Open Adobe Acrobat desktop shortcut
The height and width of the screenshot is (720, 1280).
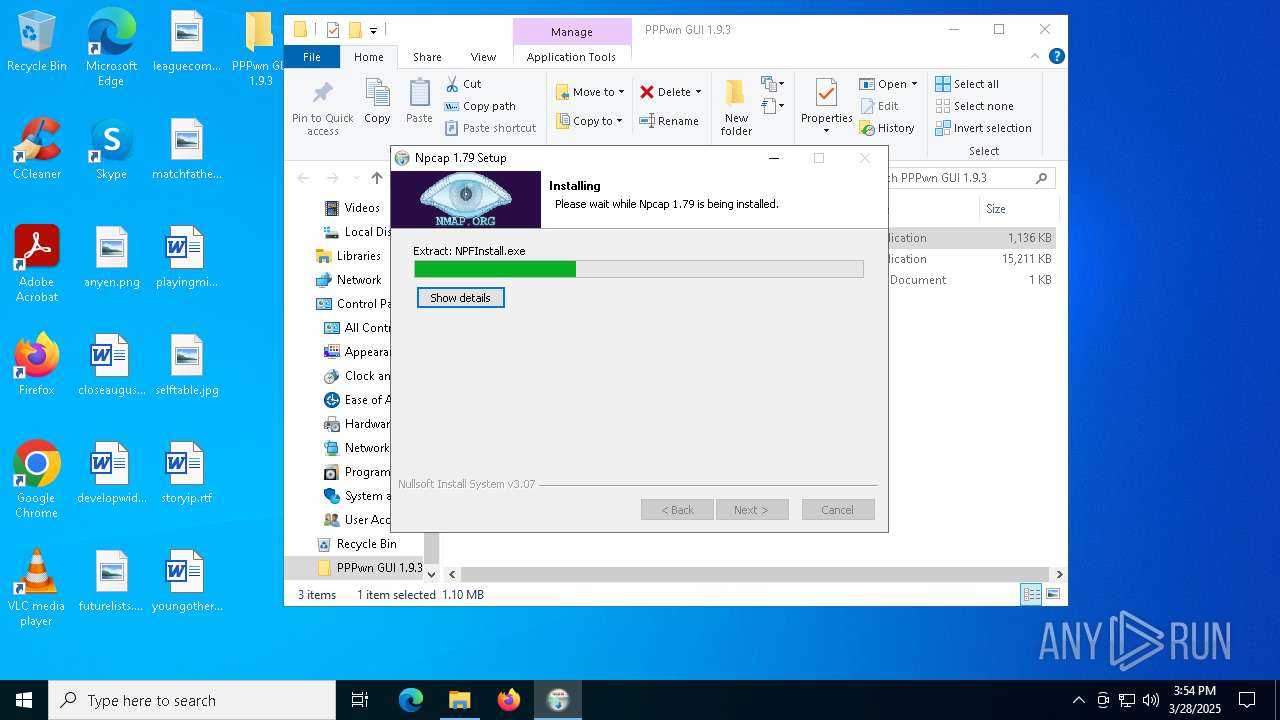(x=37, y=264)
